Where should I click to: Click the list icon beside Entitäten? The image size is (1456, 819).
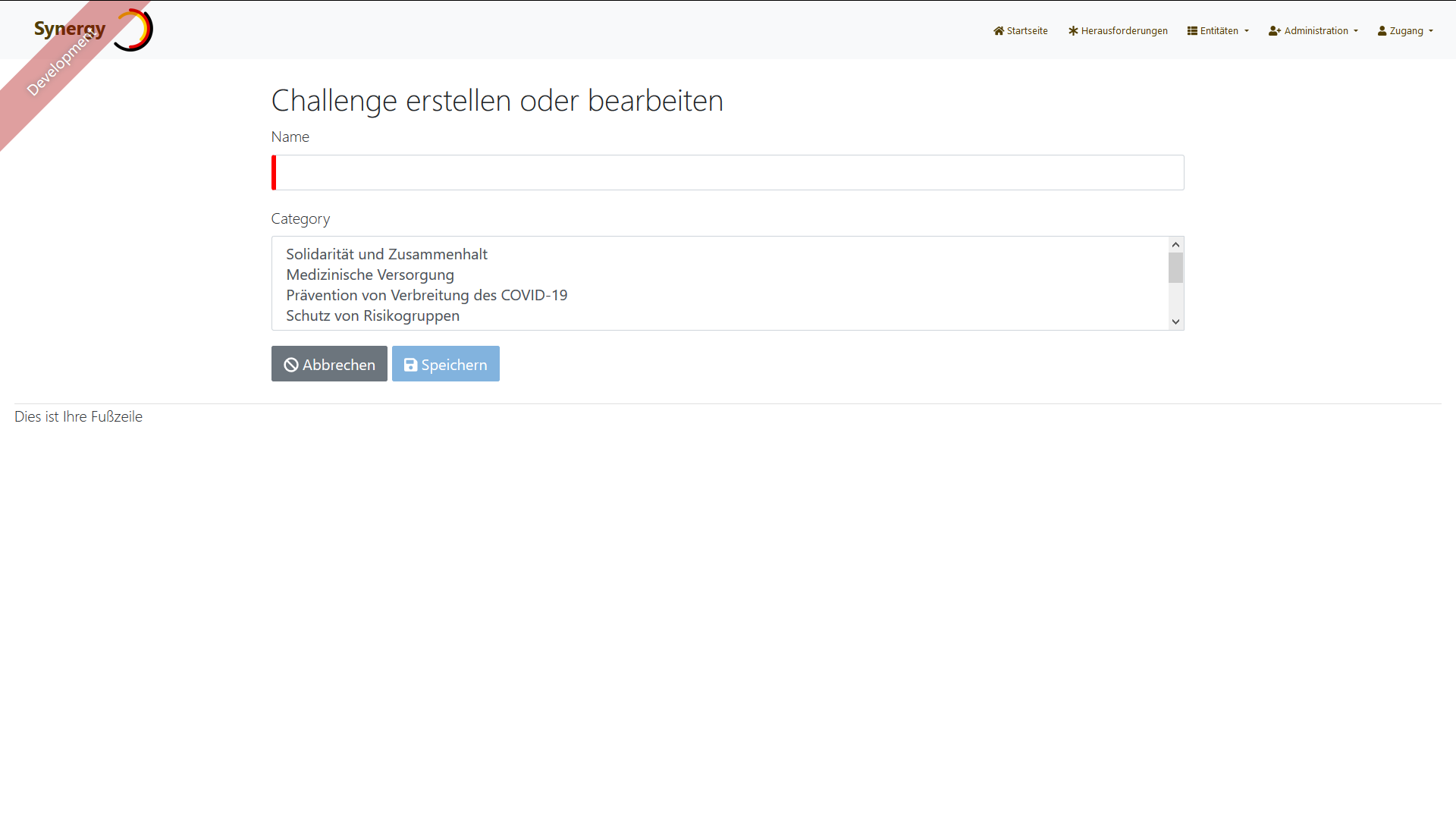[x=1192, y=31]
